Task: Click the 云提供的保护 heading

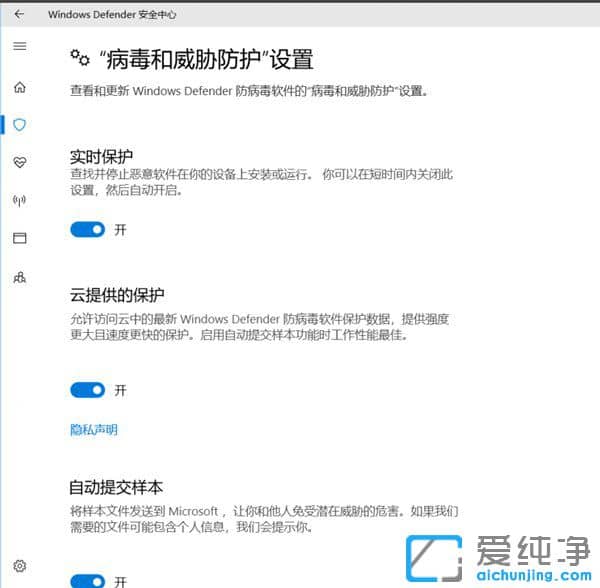Action: (x=117, y=295)
